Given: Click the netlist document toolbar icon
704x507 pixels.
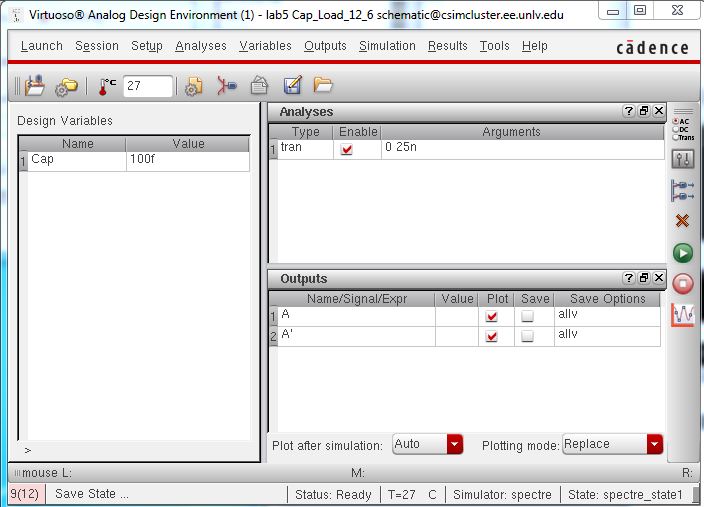Looking at the screenshot, I should pyautogui.click(x=259, y=85).
